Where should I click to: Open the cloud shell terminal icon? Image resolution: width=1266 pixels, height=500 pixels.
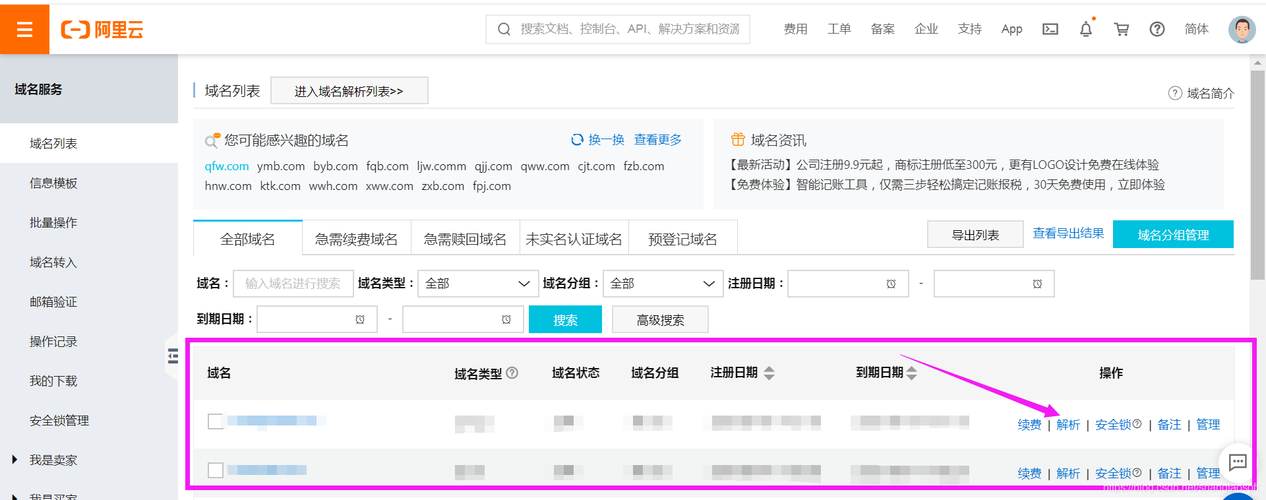point(1050,29)
